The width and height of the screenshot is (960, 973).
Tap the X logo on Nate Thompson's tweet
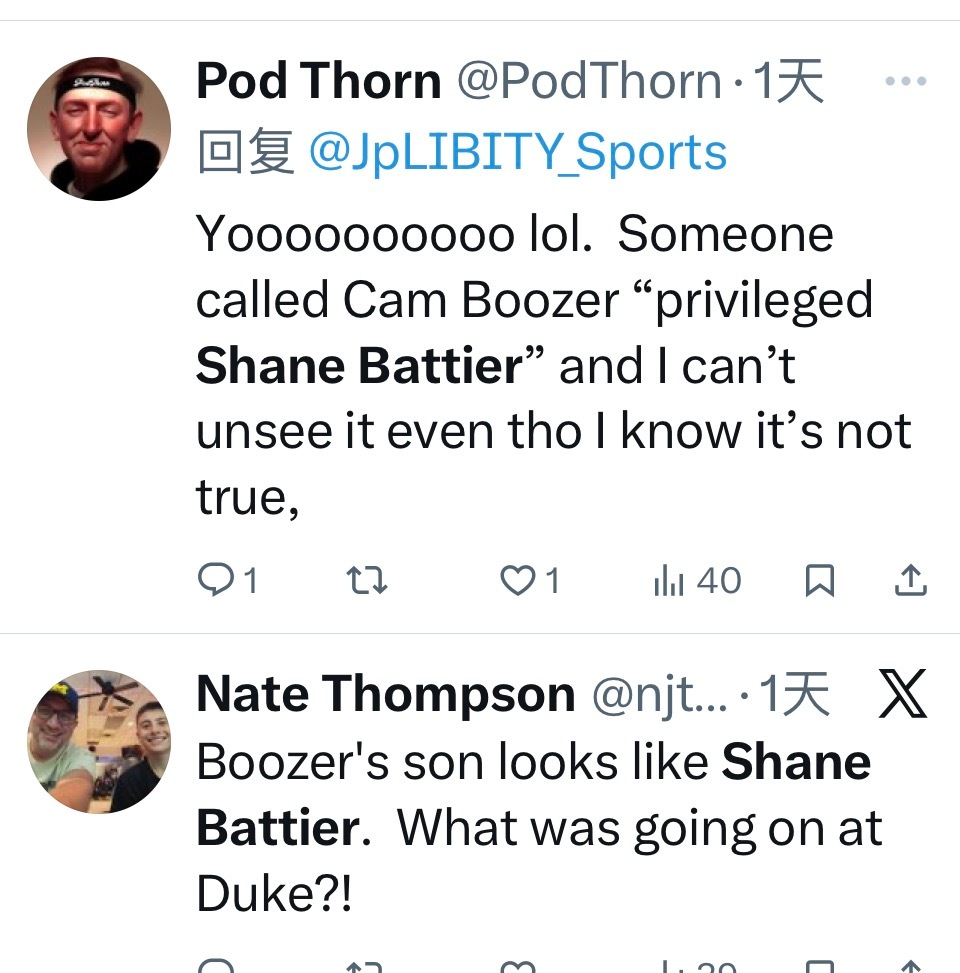(901, 696)
